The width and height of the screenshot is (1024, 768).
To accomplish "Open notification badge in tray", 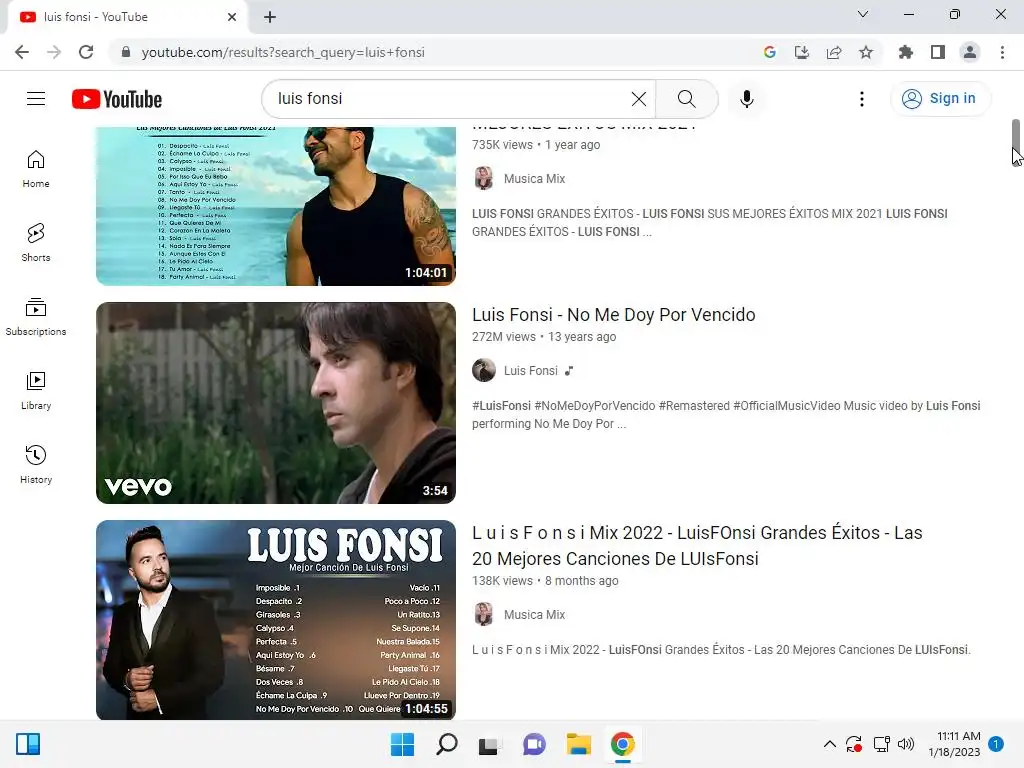I will click(x=996, y=744).
